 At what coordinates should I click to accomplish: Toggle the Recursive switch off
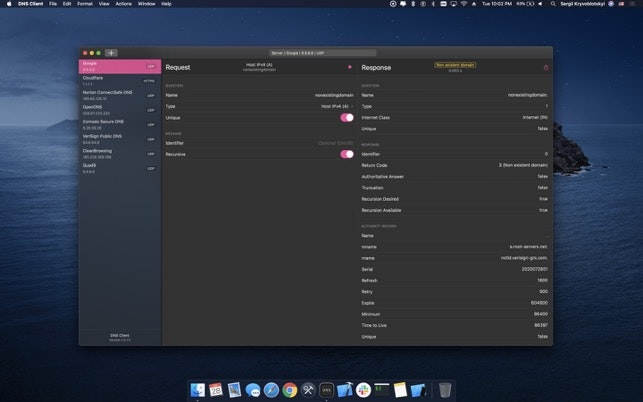click(347, 154)
